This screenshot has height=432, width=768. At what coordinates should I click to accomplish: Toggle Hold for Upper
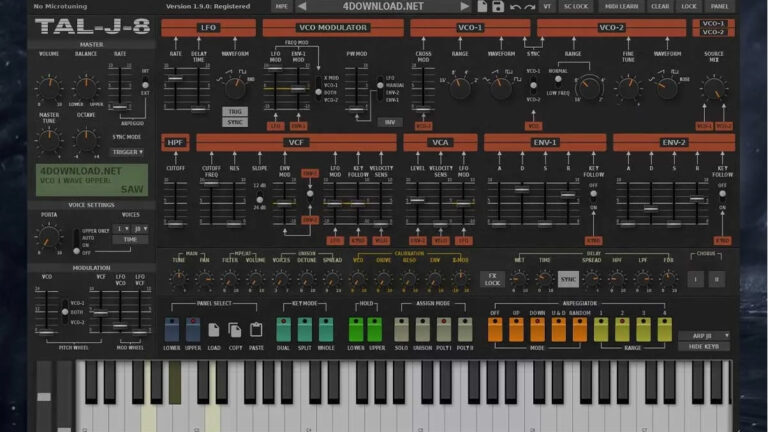pos(375,329)
